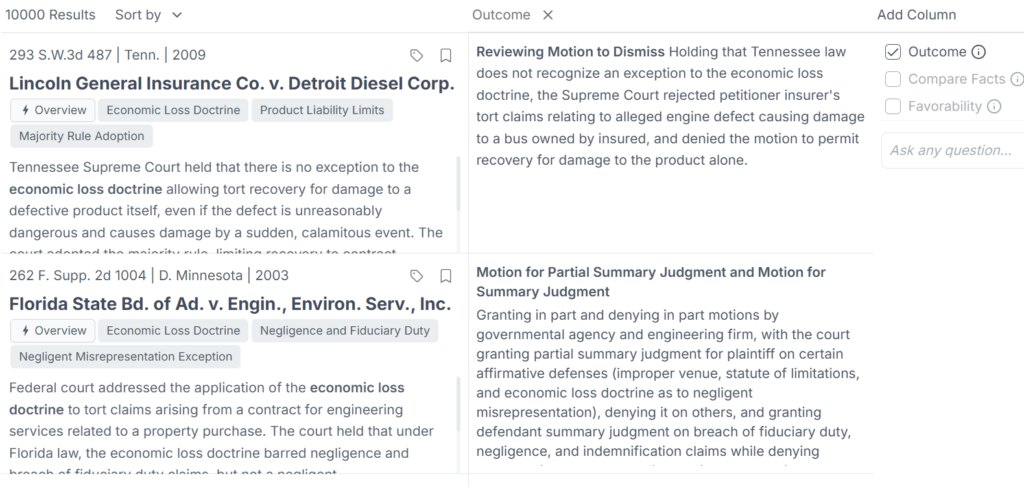Open Overview for Florida State Bd. case

(52, 330)
